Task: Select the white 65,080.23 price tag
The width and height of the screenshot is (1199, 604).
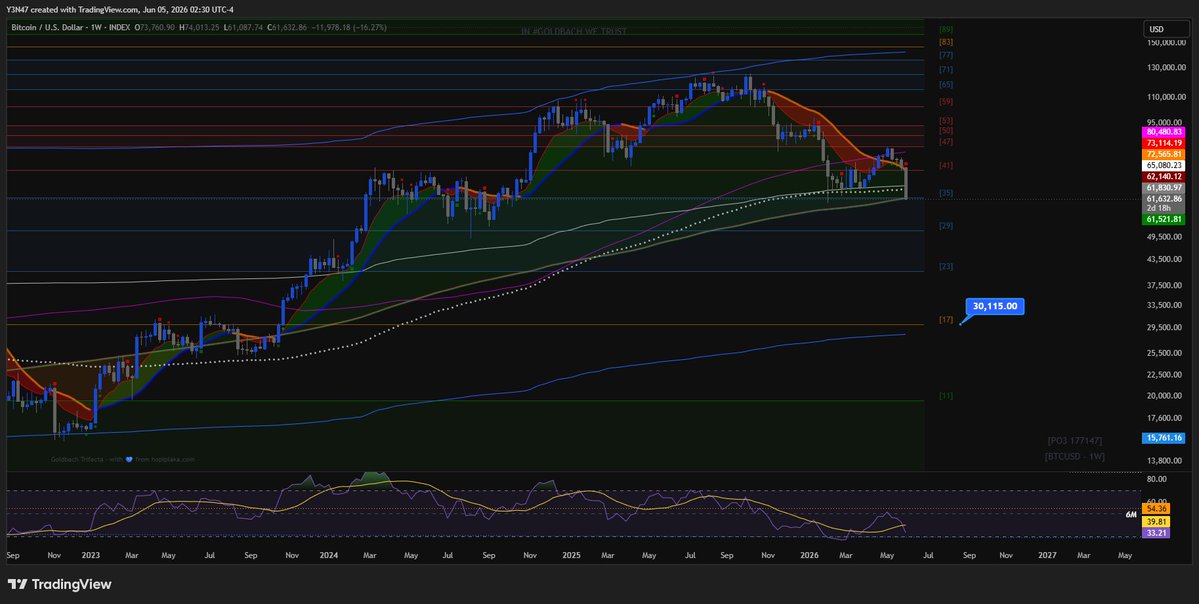Action: [x=1165, y=165]
